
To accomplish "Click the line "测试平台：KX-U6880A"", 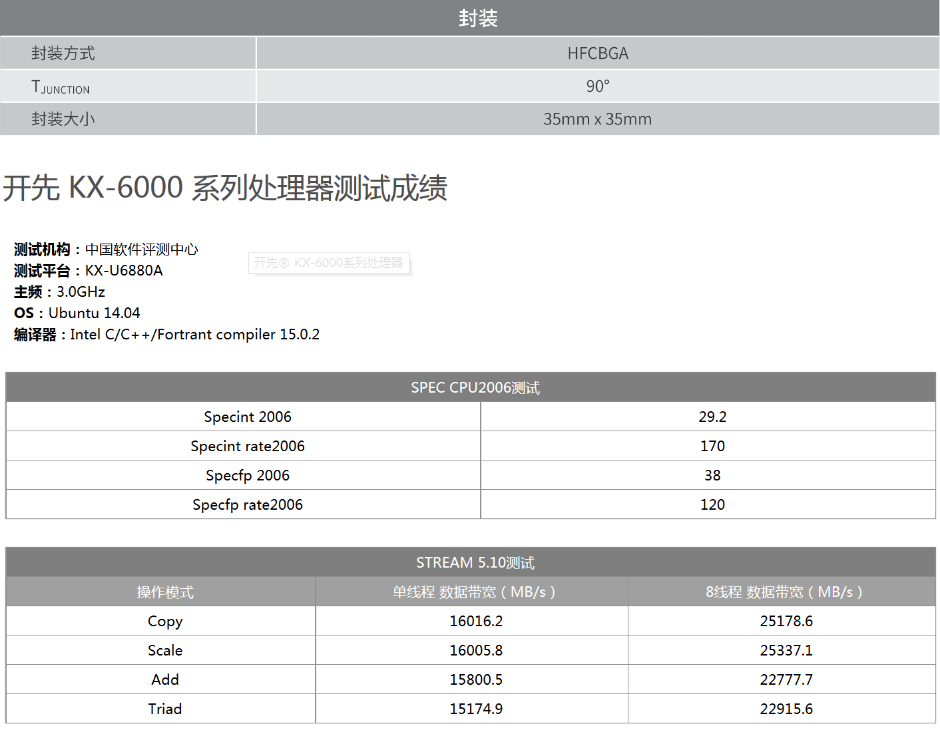I will [x=88, y=270].
